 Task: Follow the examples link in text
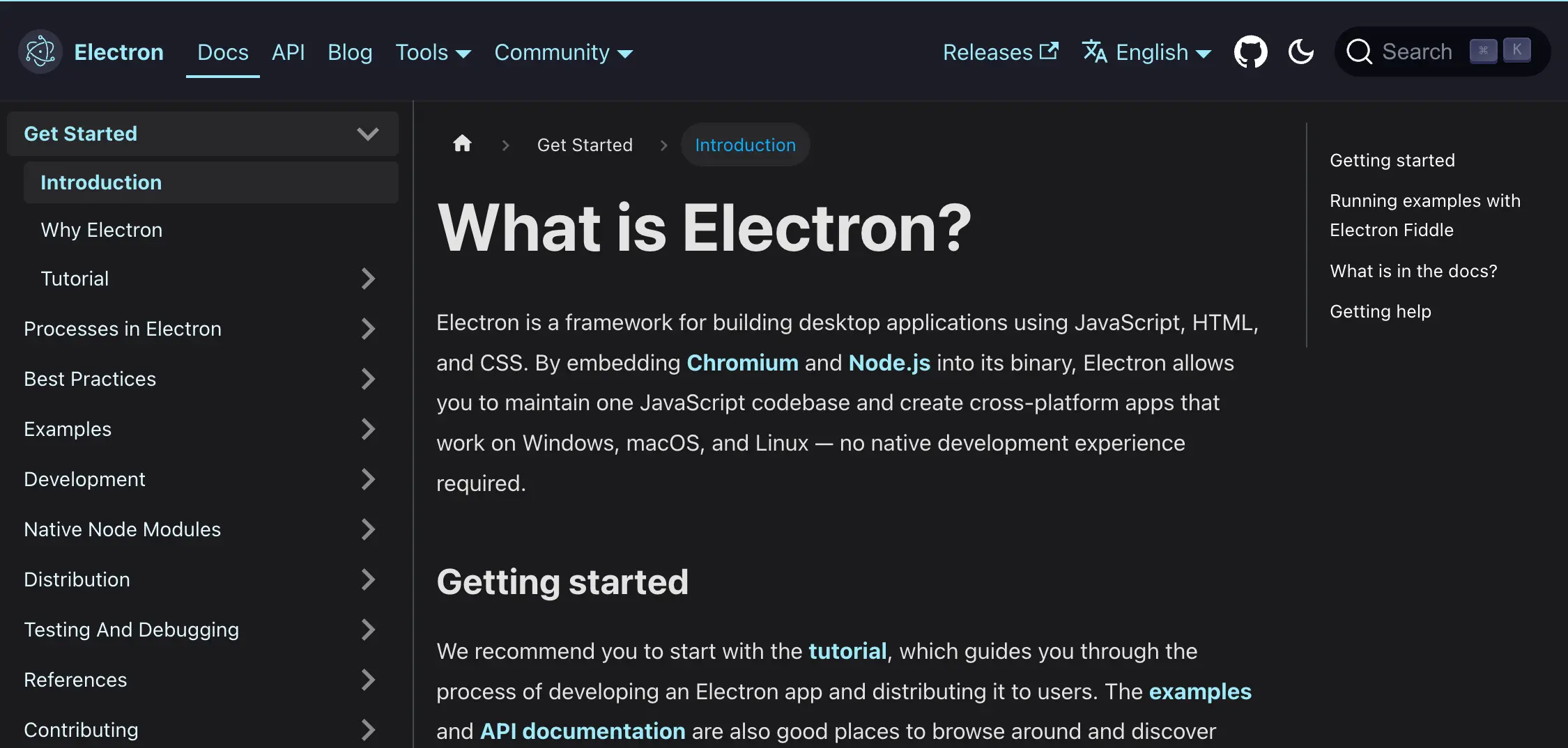pos(1200,692)
